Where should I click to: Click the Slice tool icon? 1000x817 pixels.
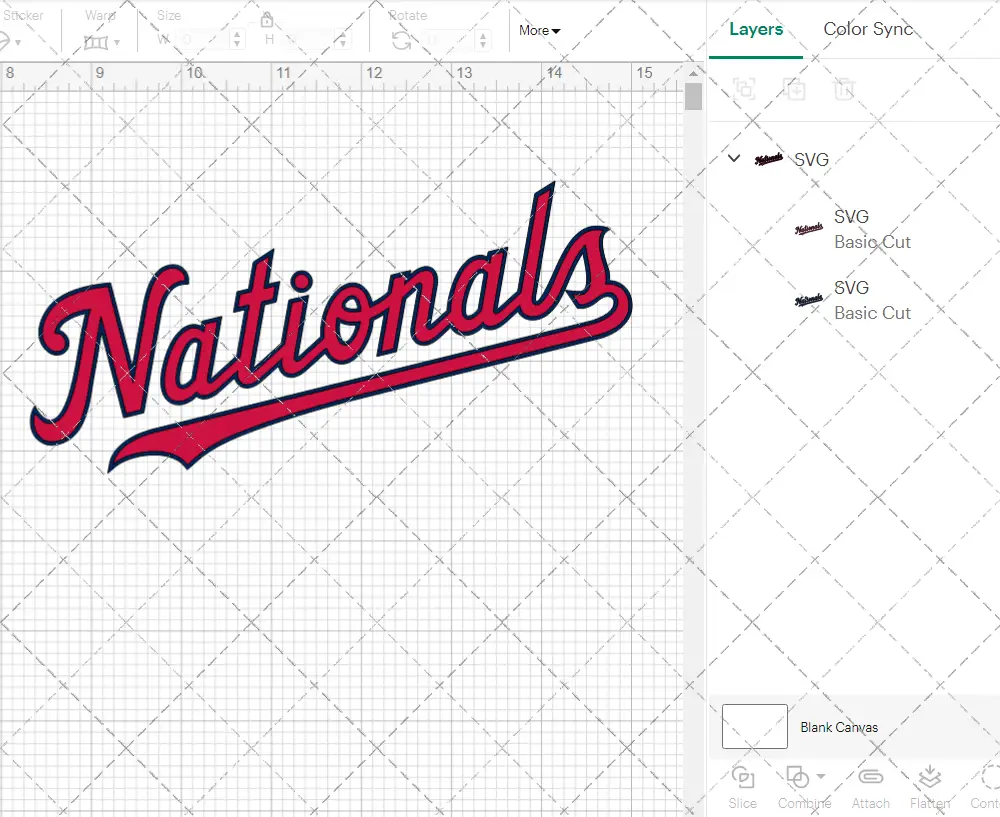click(742, 778)
